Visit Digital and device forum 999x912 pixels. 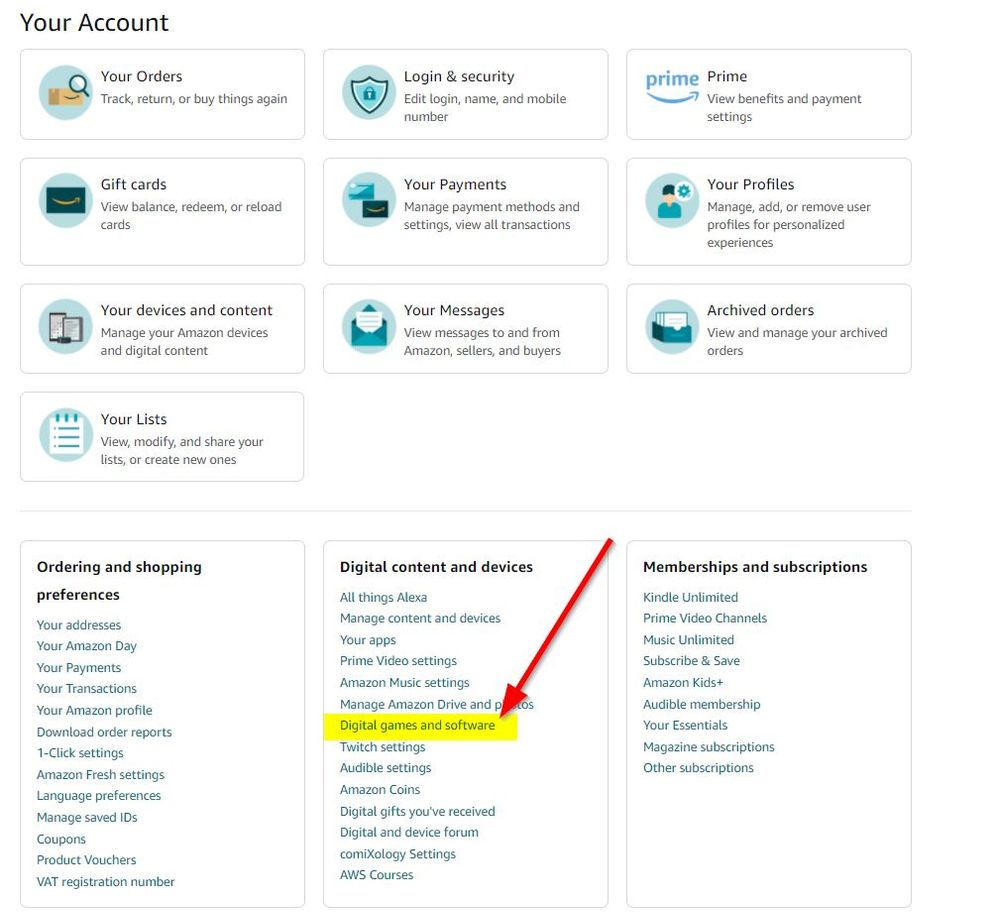click(409, 832)
